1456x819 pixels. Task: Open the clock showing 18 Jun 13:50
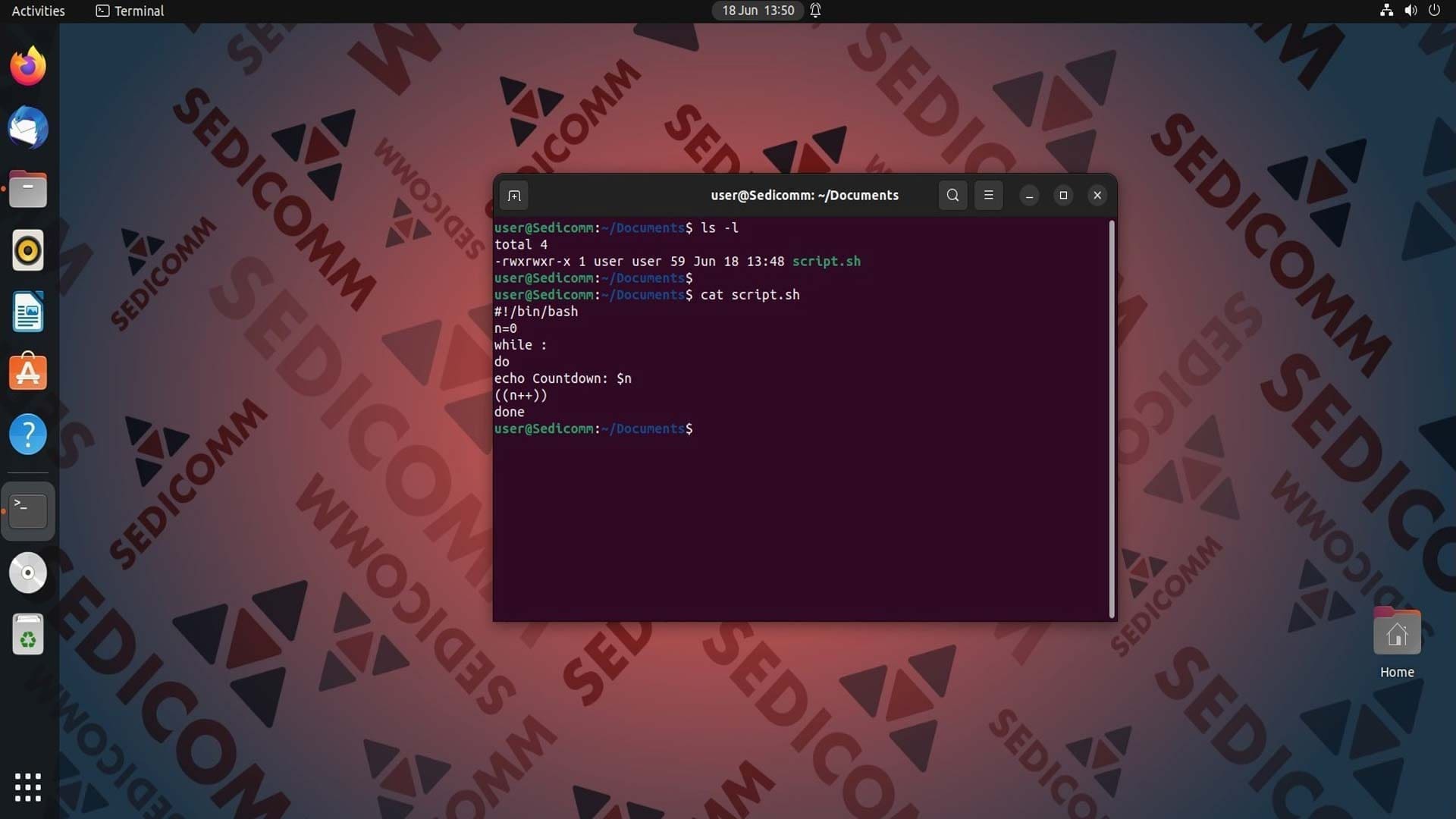(758, 11)
